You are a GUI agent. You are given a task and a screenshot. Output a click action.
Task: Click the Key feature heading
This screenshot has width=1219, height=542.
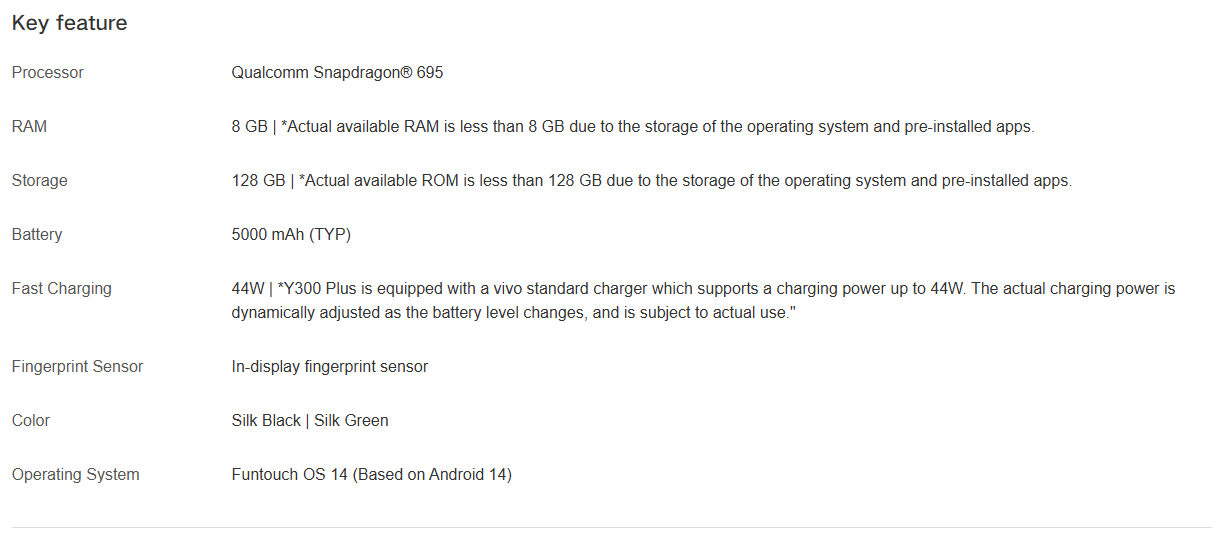click(69, 23)
